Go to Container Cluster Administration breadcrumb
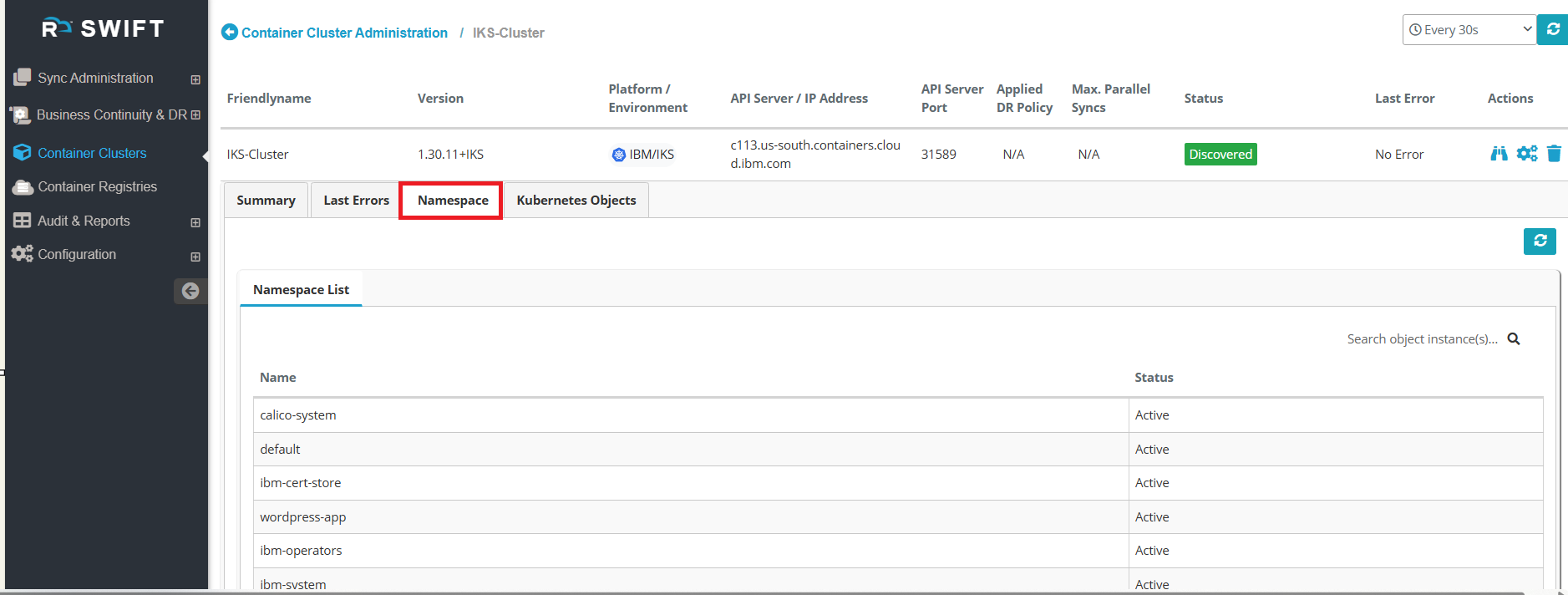This screenshot has height=595, width=1568. pos(344,33)
